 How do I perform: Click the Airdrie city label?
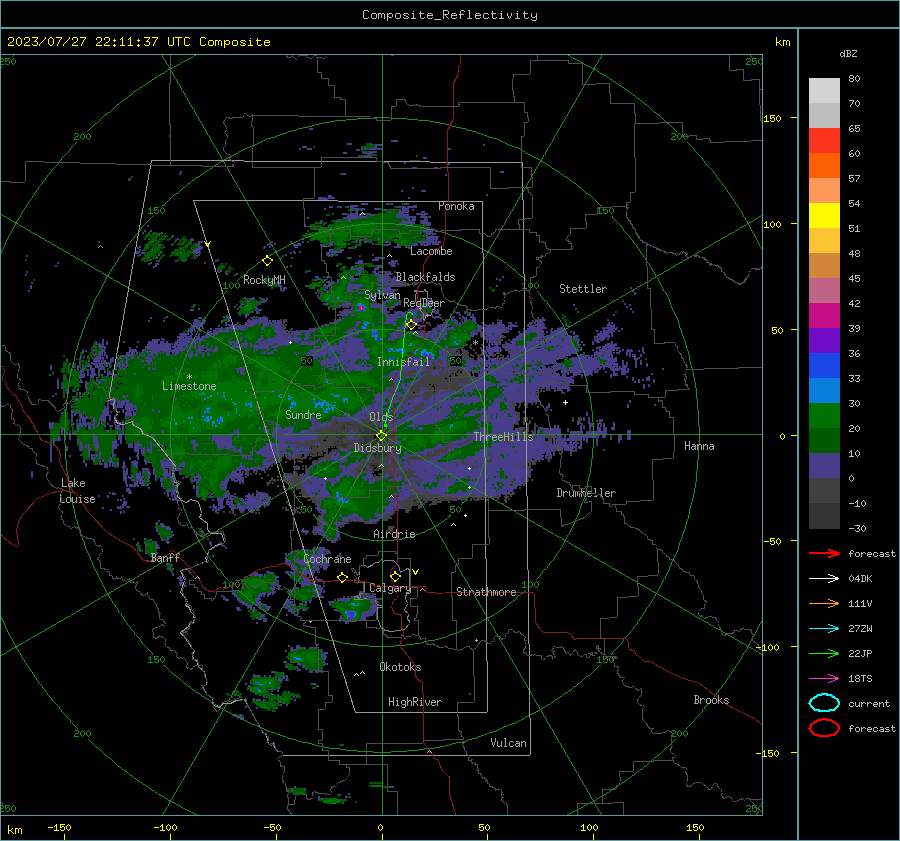click(x=394, y=534)
